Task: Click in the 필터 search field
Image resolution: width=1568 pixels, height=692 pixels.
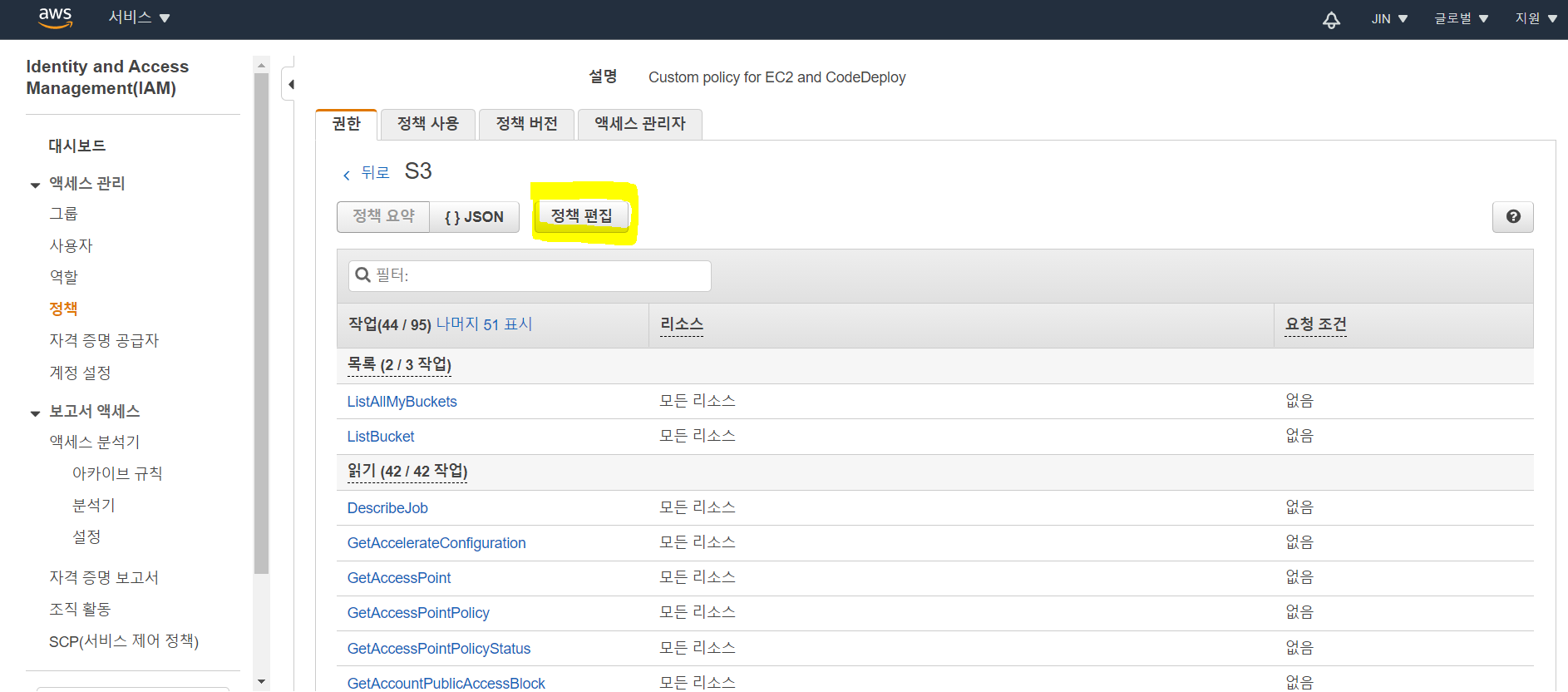Action: click(540, 275)
